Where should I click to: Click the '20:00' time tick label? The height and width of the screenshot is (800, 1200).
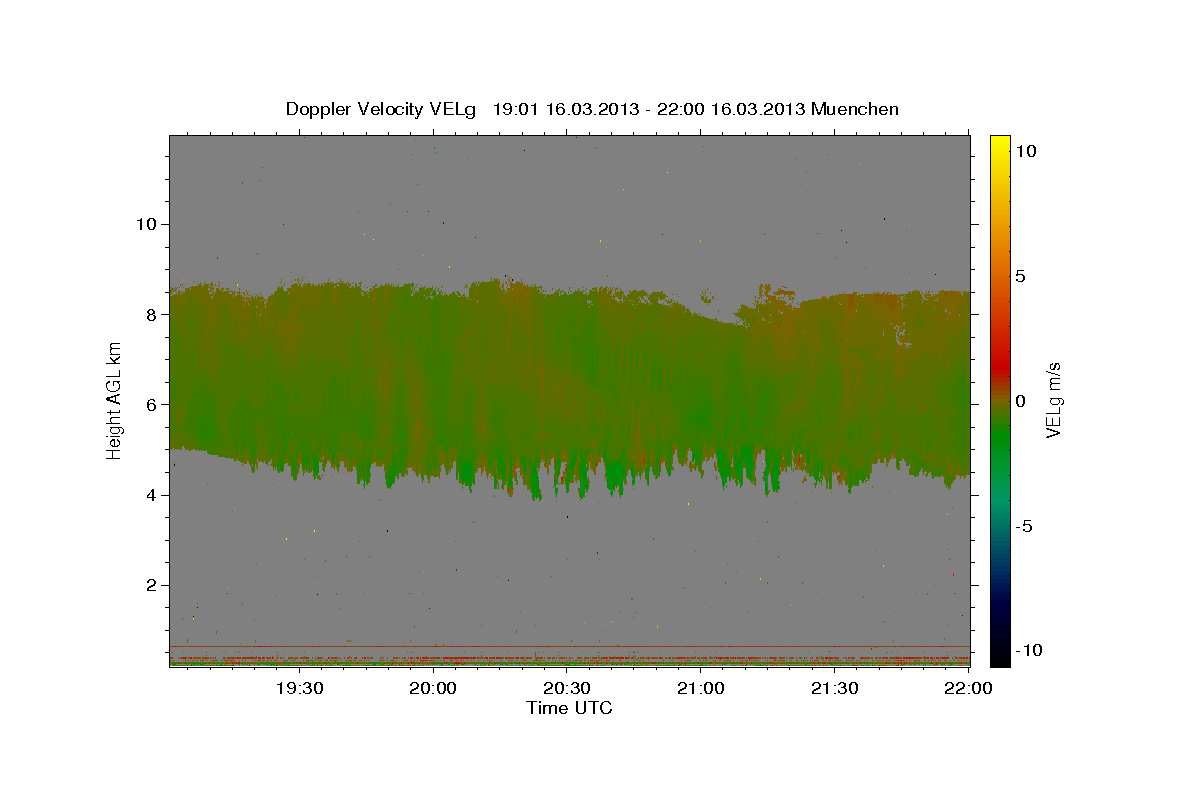[x=433, y=688]
